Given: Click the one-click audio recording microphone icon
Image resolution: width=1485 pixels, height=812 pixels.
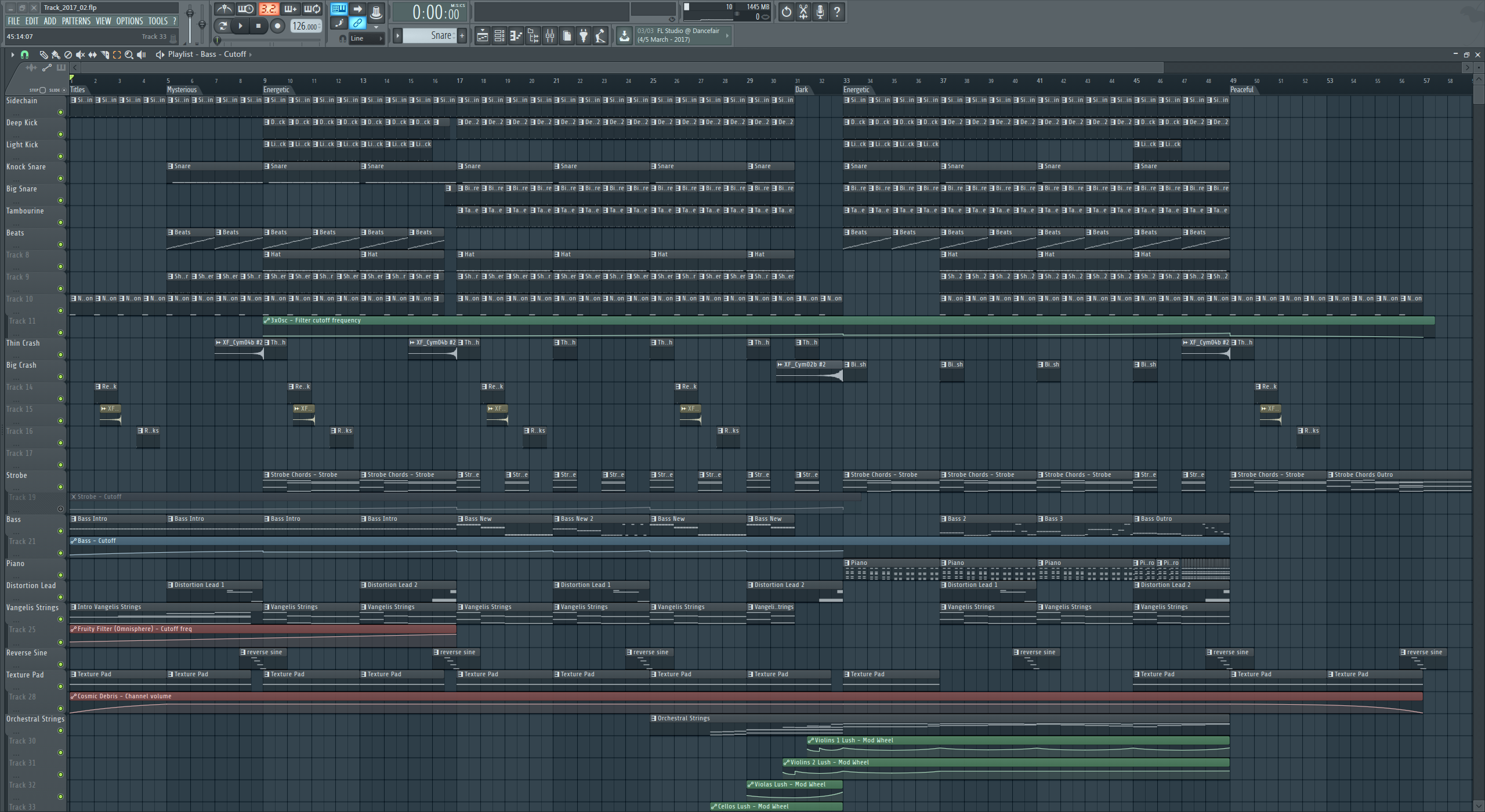Looking at the screenshot, I should (x=820, y=12).
